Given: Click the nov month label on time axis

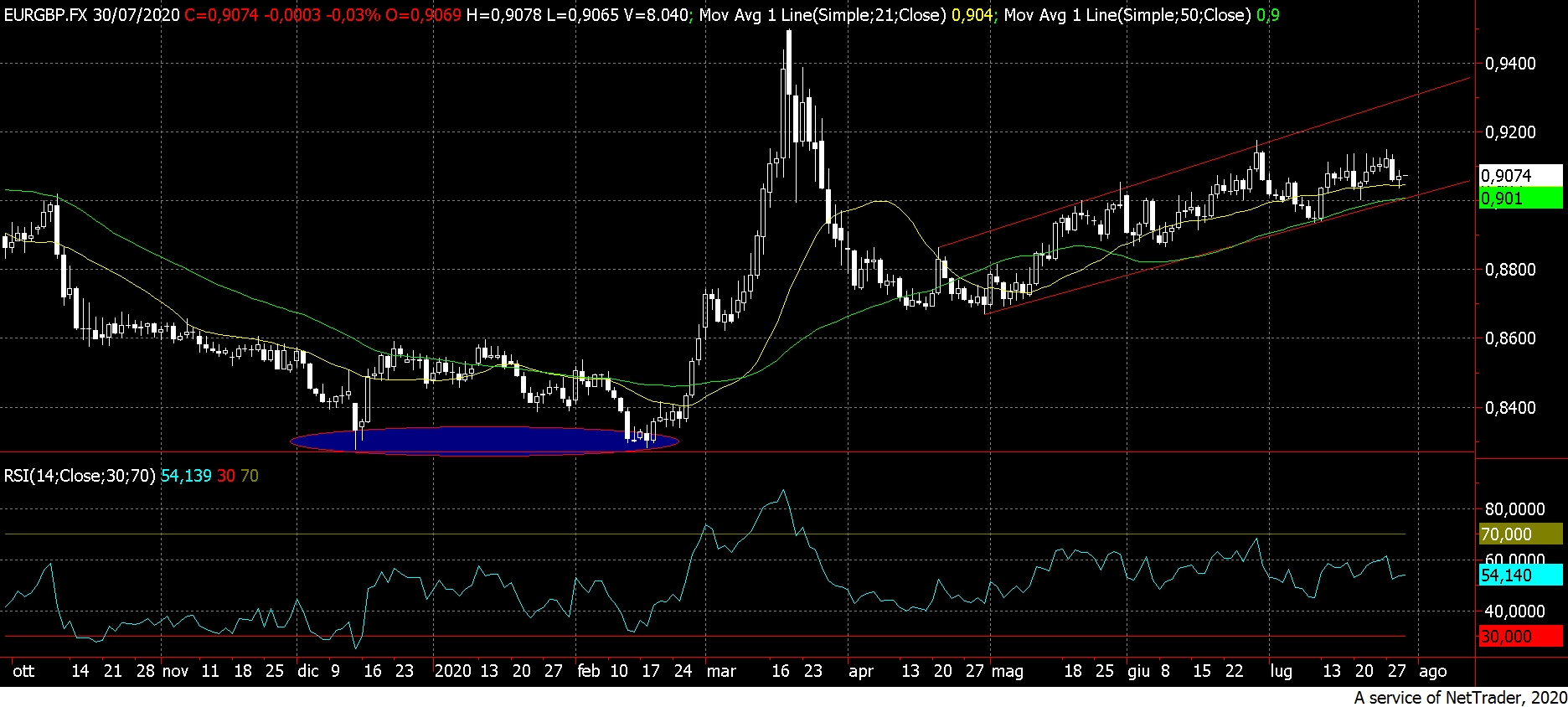Looking at the screenshot, I should pos(175,671).
